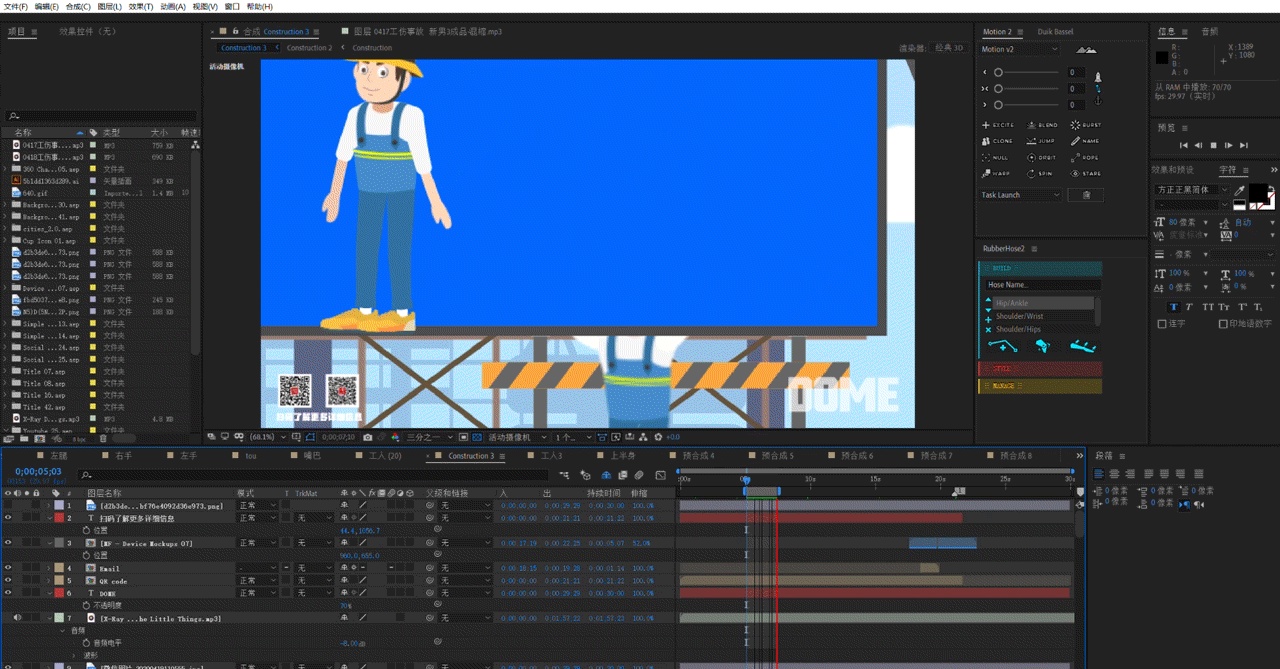Click the mountain graph icon in Motion 2

(x=1086, y=49)
